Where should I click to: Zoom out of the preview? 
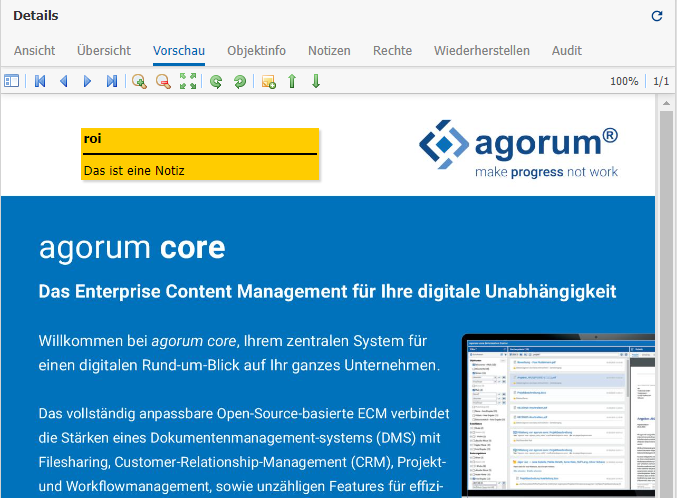(x=163, y=81)
